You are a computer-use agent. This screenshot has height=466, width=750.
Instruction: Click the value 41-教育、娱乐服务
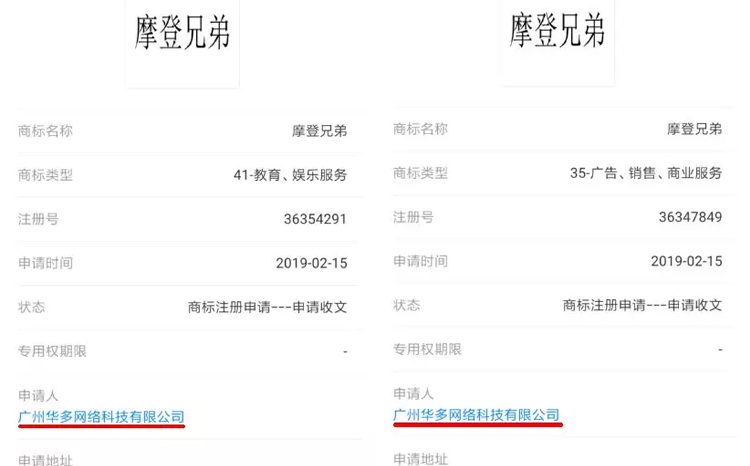pyautogui.click(x=290, y=175)
